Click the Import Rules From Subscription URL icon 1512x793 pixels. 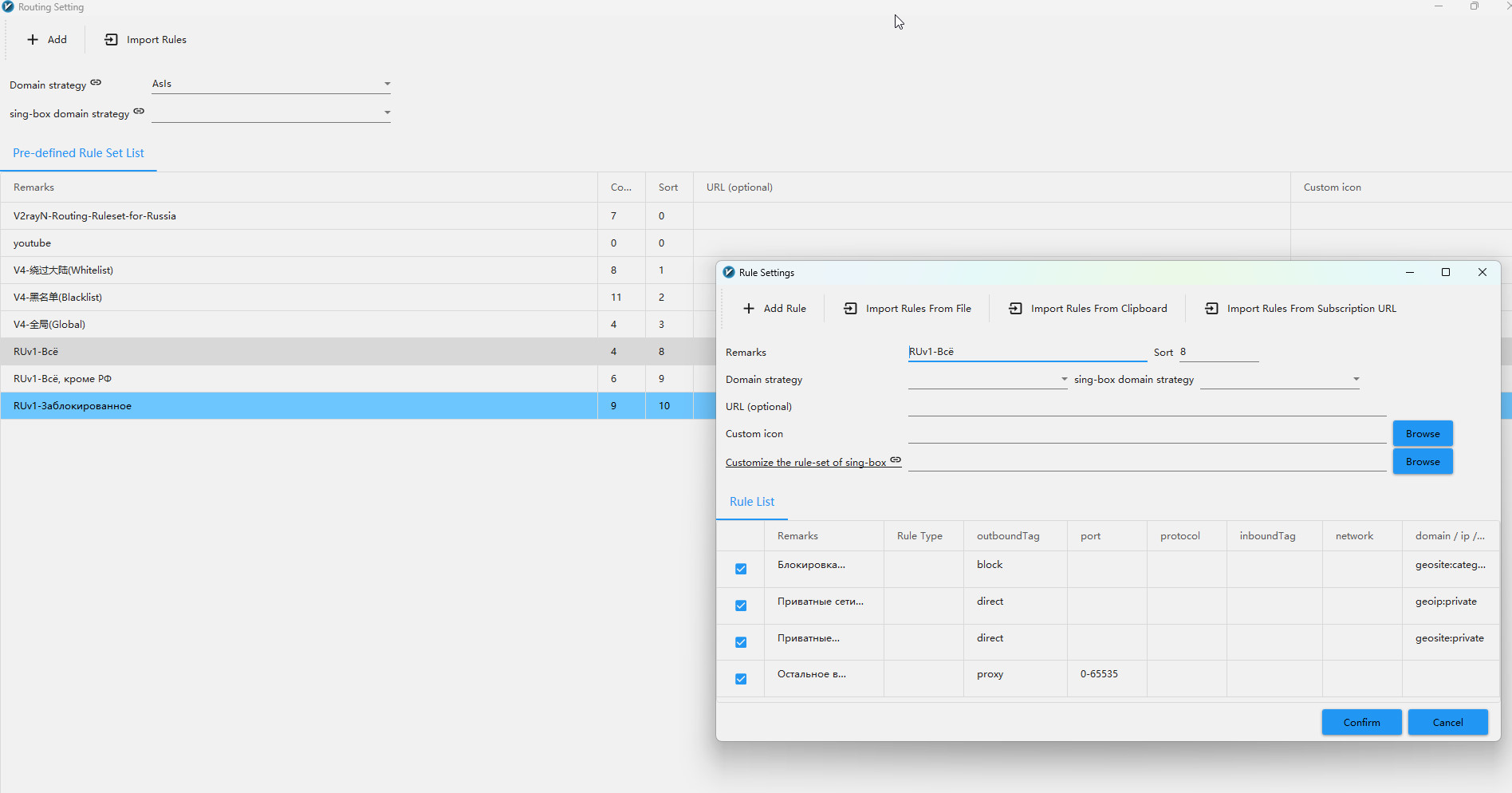point(1211,309)
